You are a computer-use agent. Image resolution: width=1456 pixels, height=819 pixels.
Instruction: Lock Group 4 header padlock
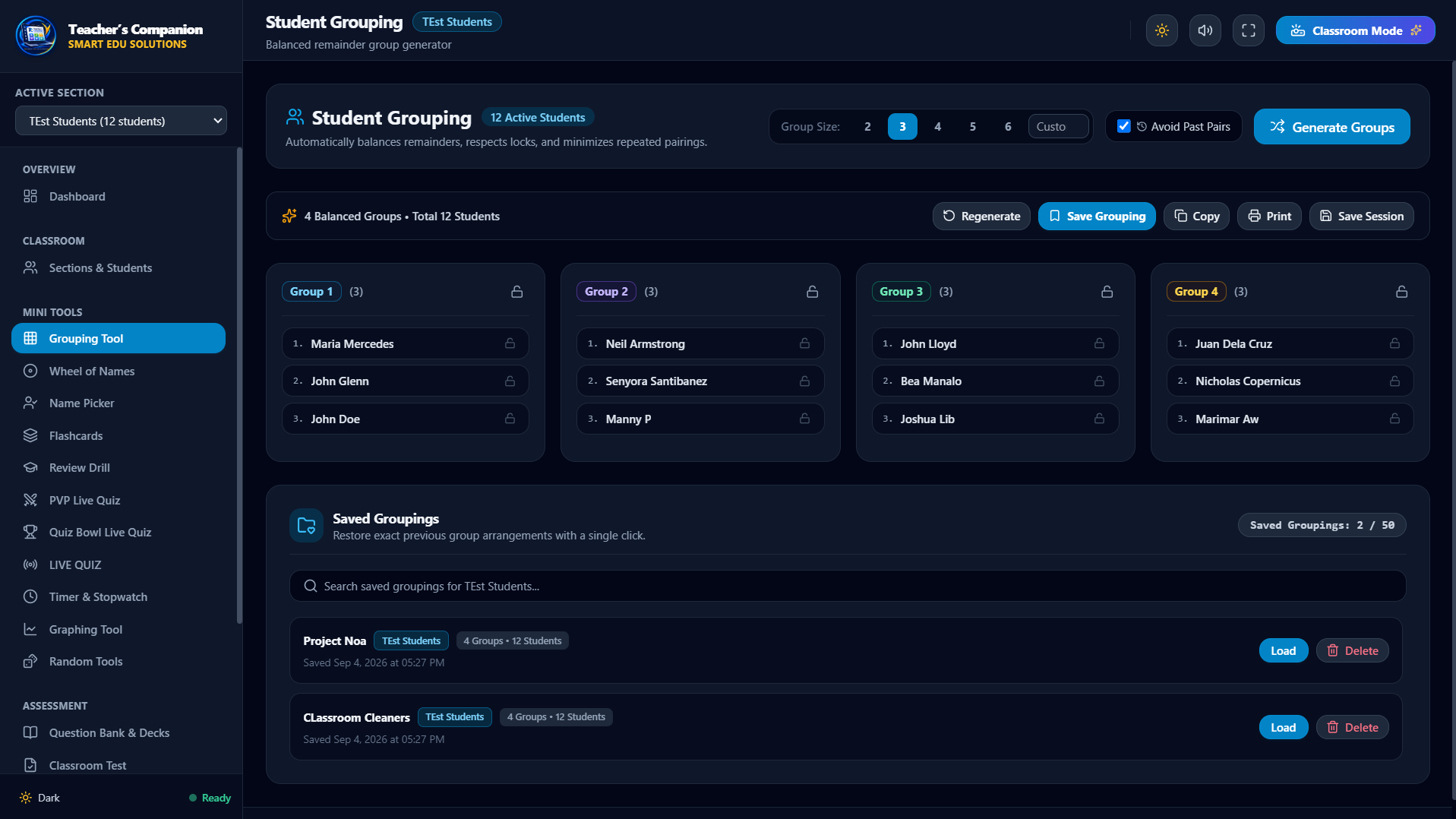tap(1401, 292)
